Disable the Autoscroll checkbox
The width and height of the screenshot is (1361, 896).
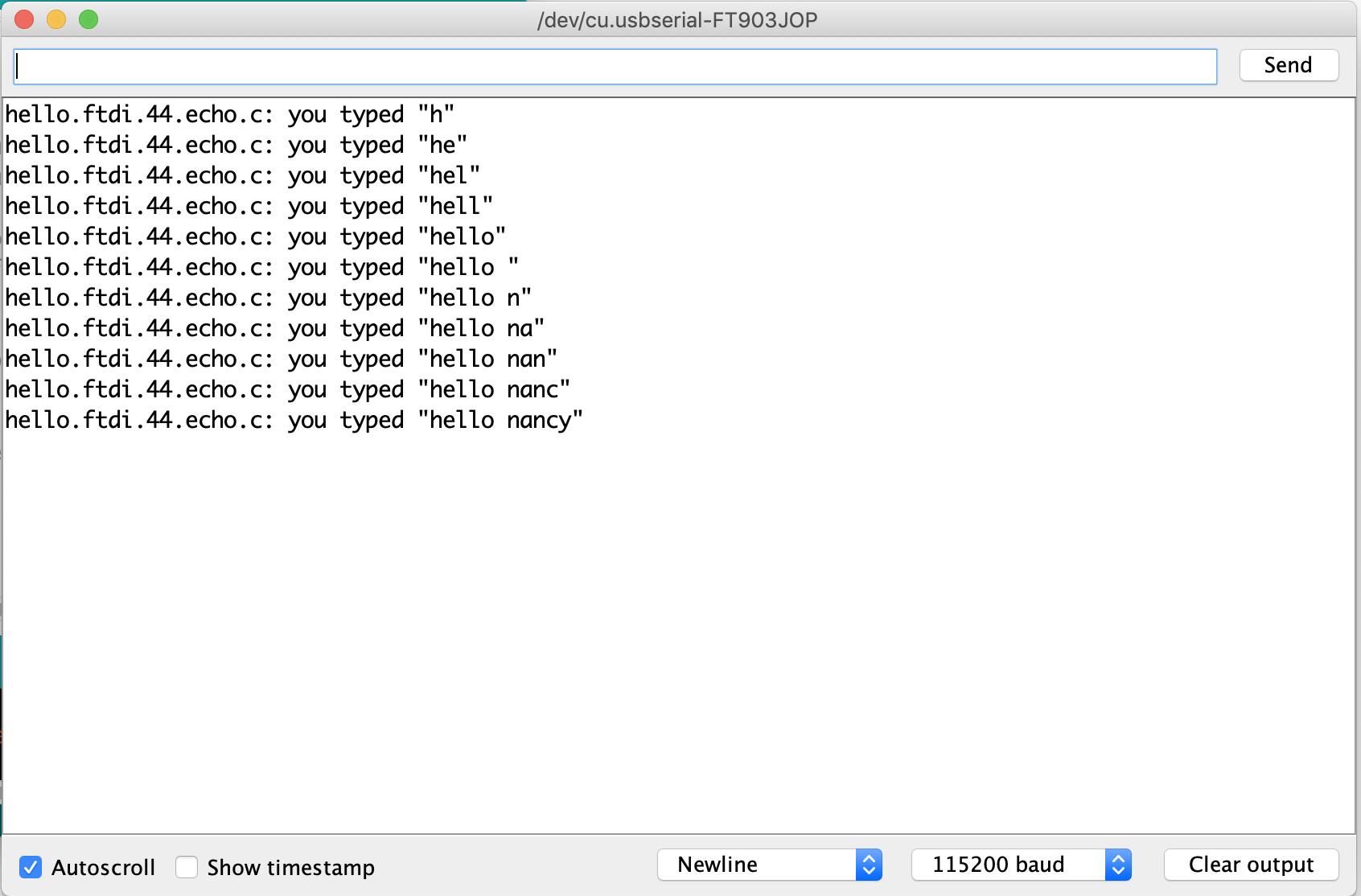tap(31, 867)
